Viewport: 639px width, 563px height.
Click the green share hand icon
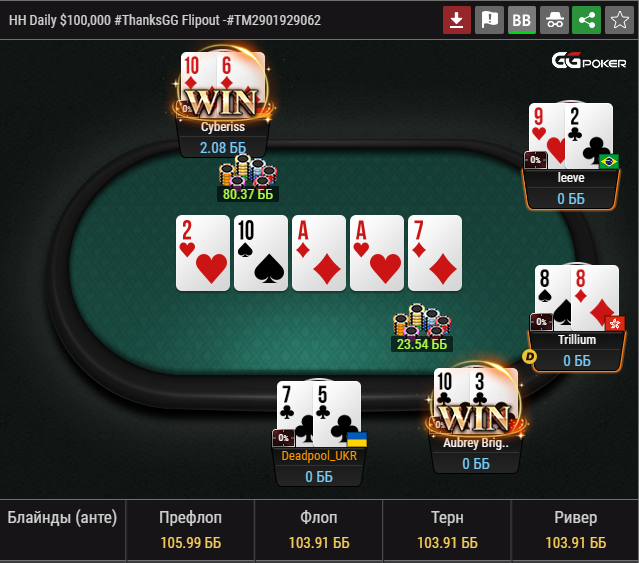(x=586, y=20)
